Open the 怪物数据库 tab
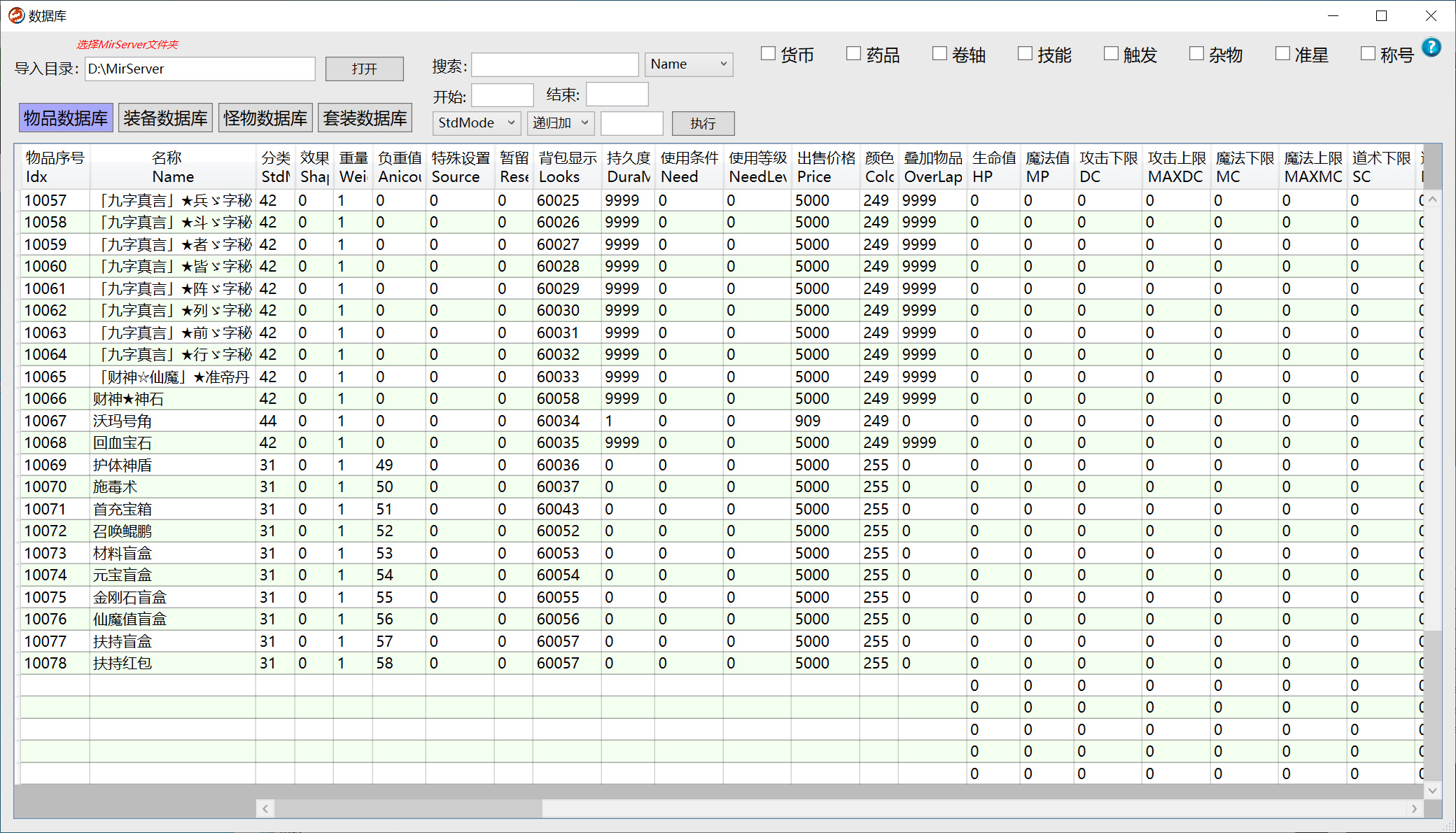Image resolution: width=1456 pixels, height=833 pixels. click(265, 118)
